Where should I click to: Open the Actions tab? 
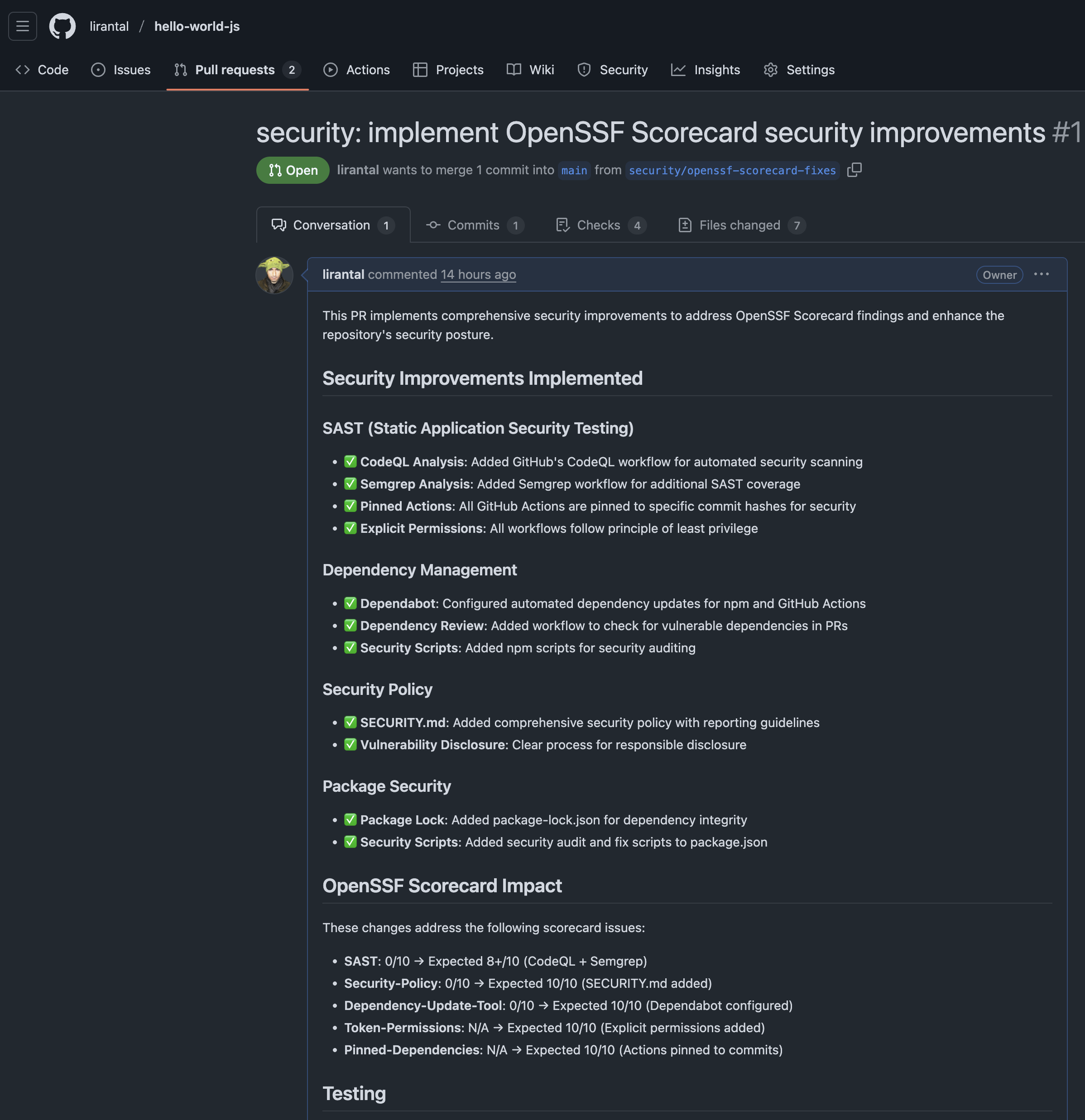[x=357, y=70]
